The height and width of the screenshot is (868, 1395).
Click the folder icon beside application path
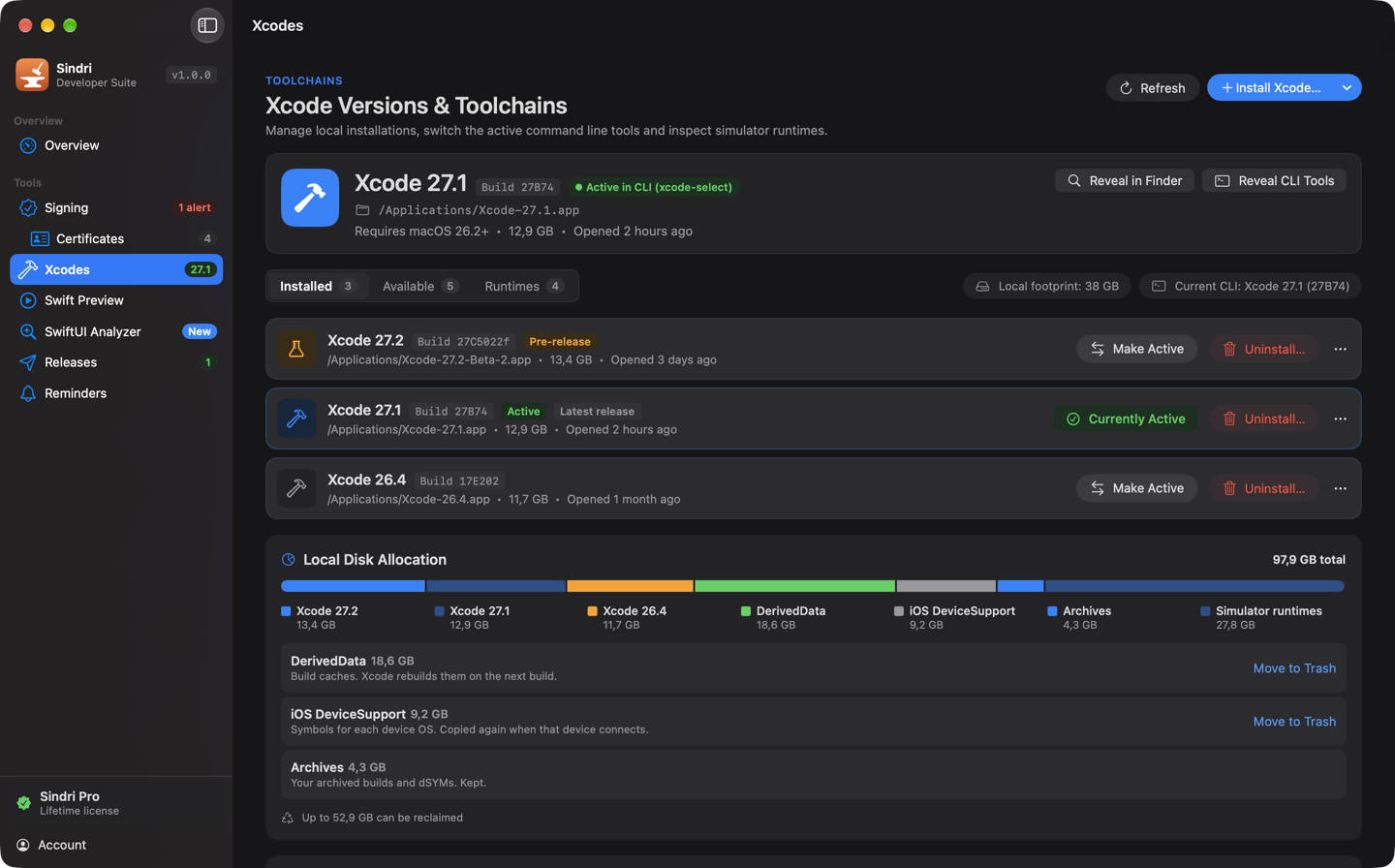[362, 210]
